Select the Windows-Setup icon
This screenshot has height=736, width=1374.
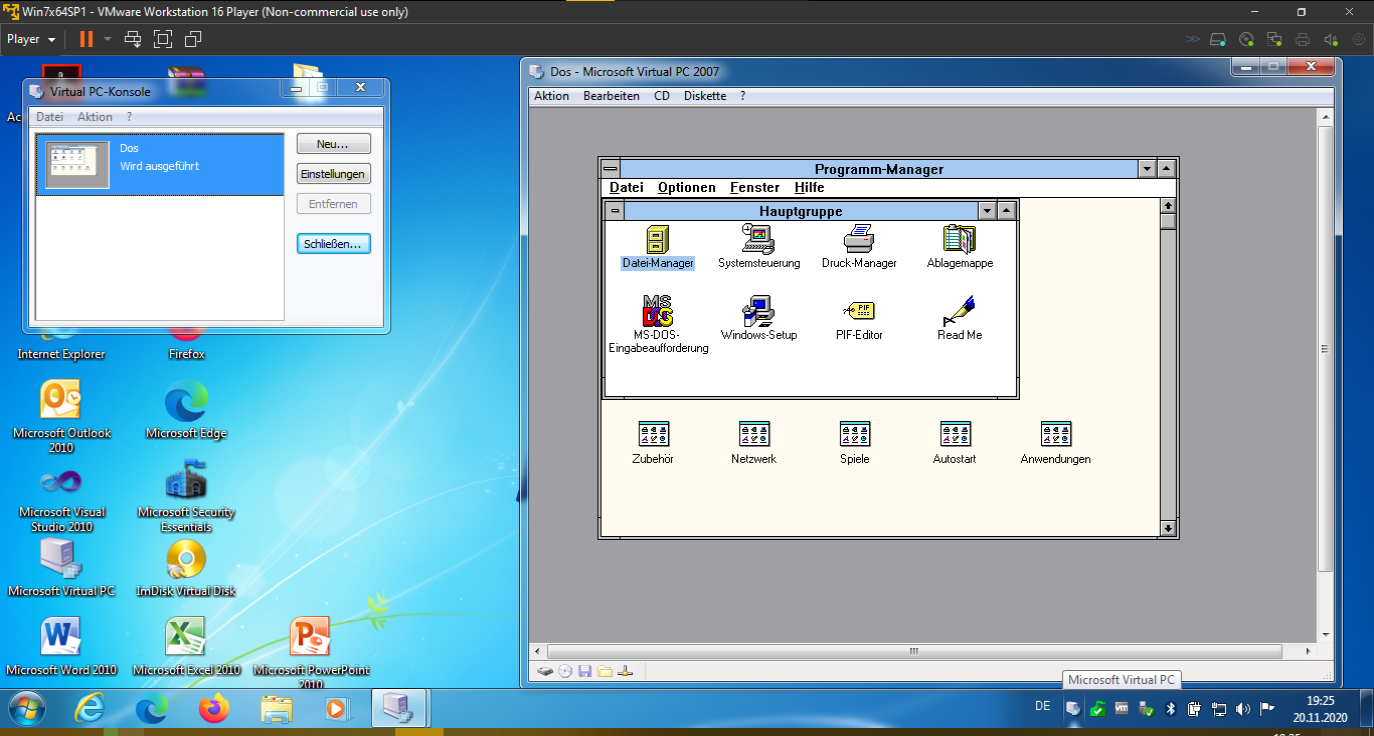point(758,311)
